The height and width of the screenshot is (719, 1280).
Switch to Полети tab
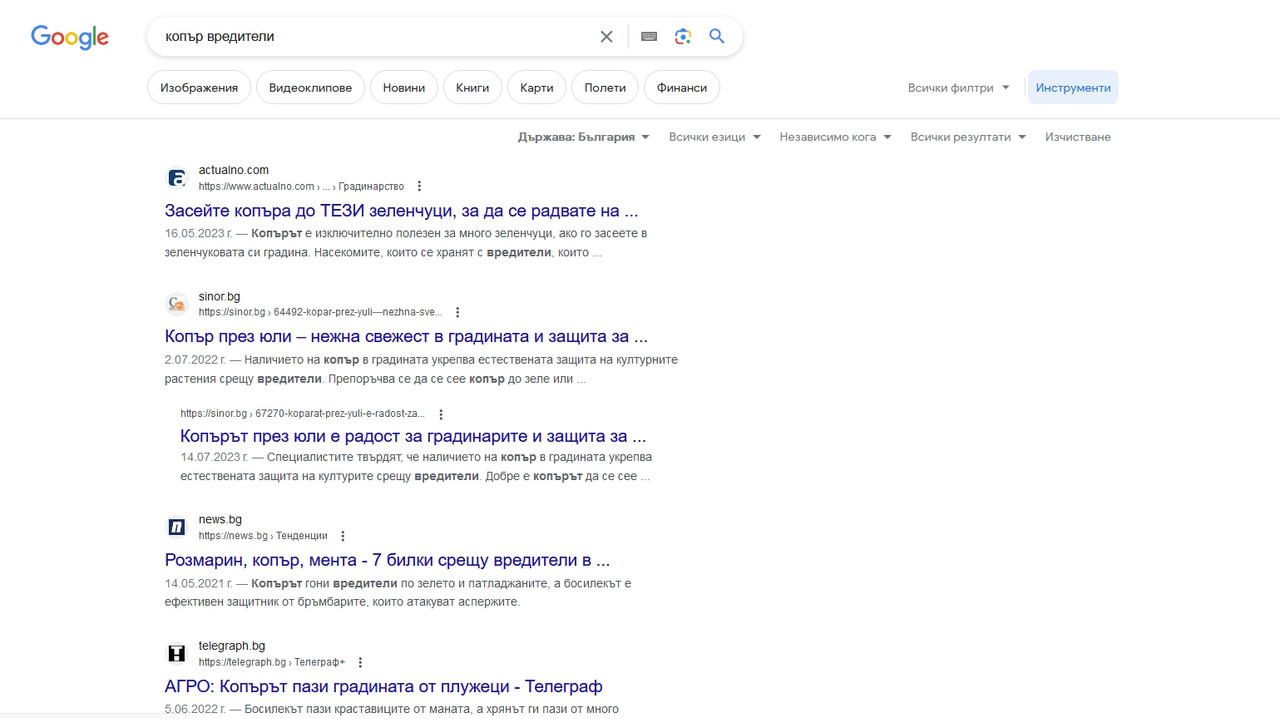[605, 88]
